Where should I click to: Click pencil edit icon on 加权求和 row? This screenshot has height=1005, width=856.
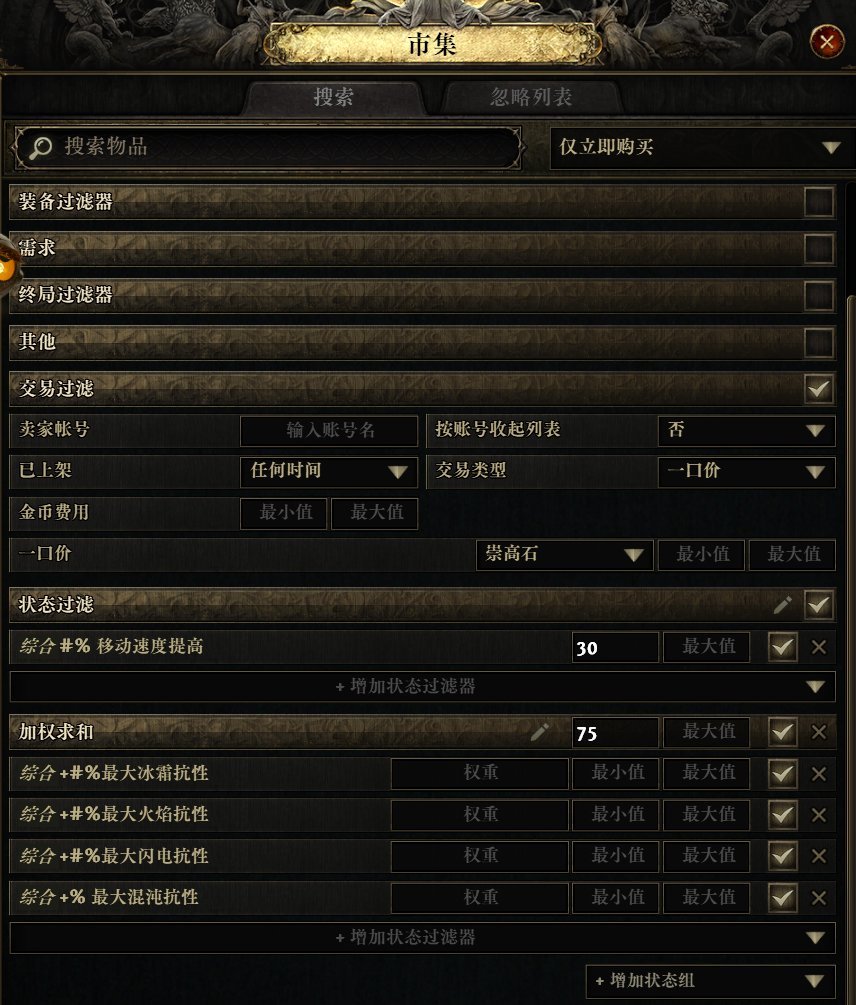coord(539,731)
